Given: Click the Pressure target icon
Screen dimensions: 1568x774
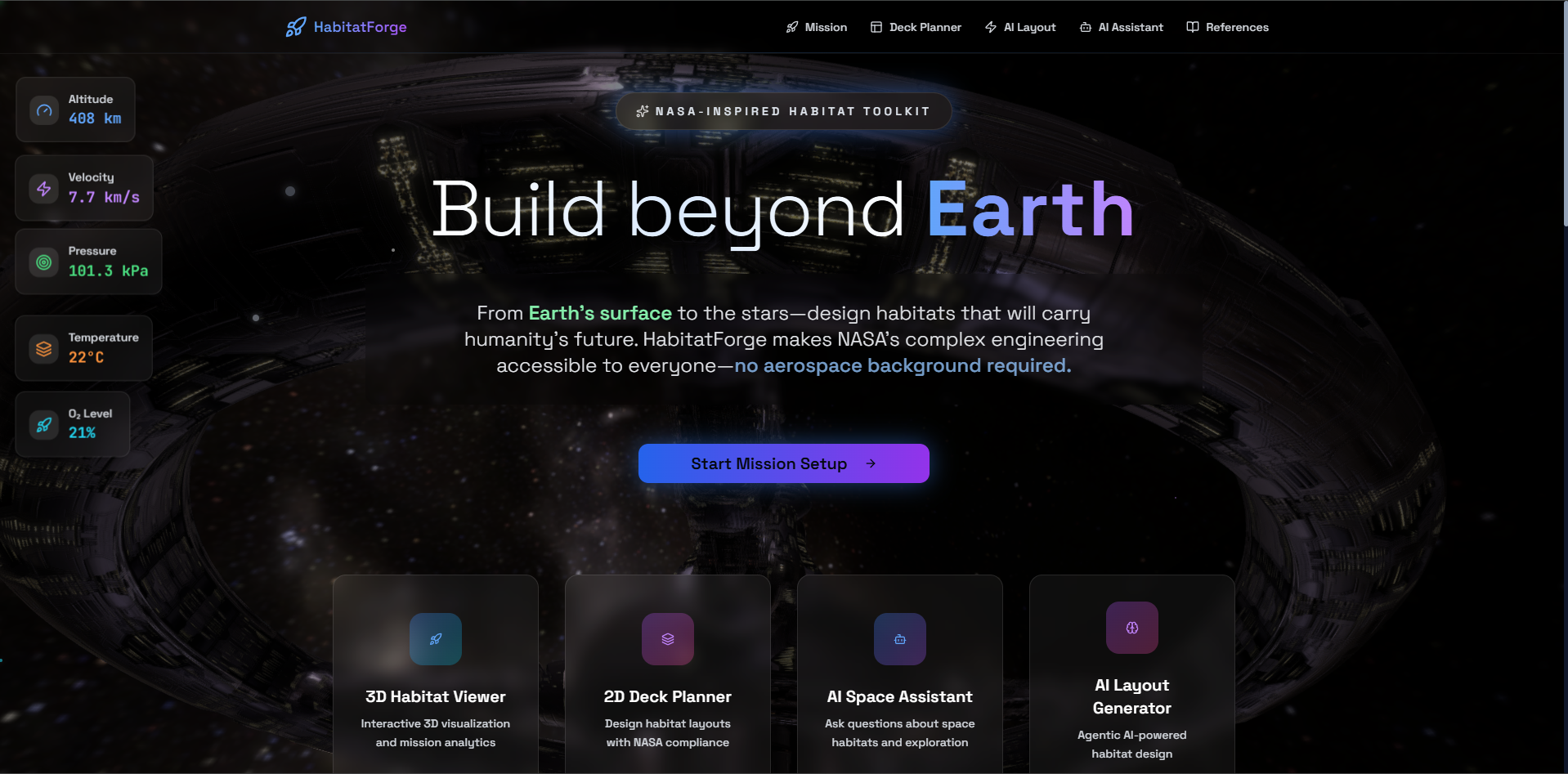Looking at the screenshot, I should pyautogui.click(x=44, y=262).
